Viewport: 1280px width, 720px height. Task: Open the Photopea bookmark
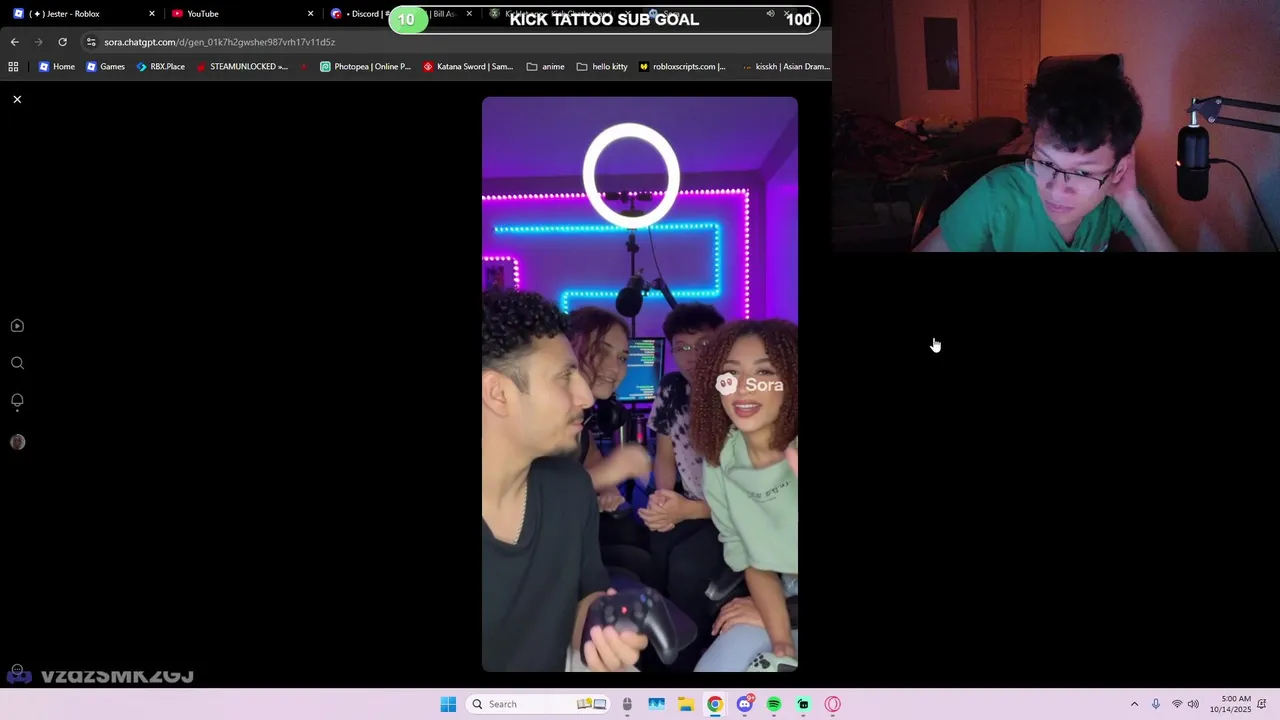tap(365, 67)
